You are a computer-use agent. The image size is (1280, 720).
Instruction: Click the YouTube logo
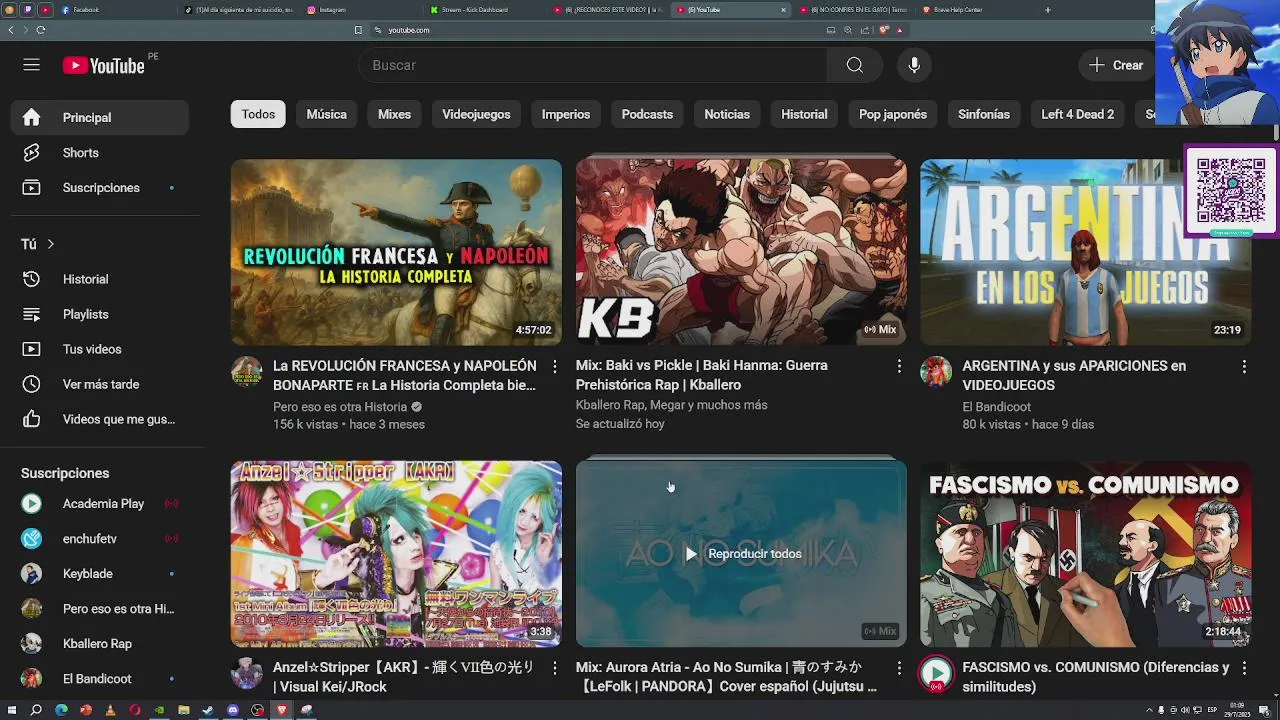[104, 65]
